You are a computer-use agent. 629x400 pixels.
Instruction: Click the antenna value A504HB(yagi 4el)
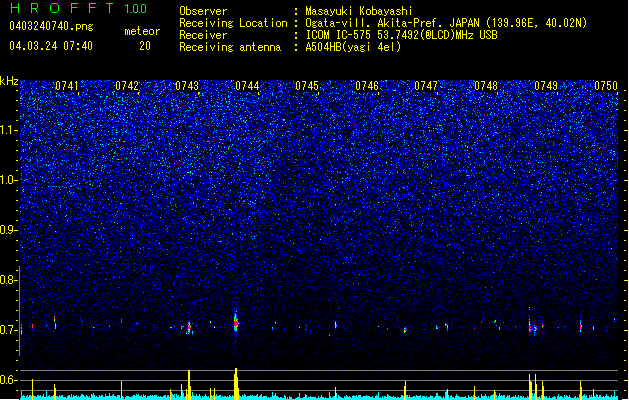(353, 47)
